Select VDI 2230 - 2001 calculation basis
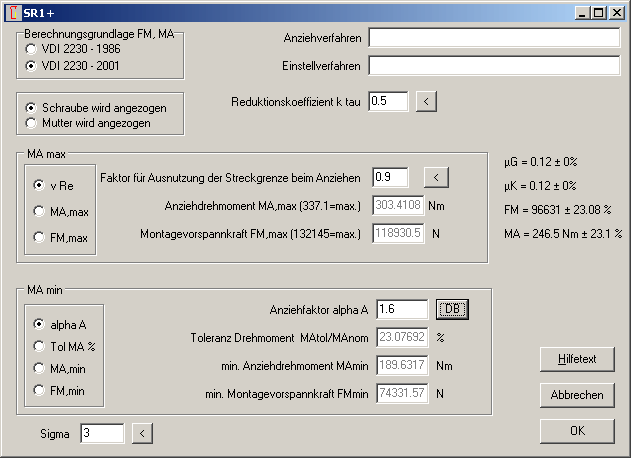Viewport: 631px width, 458px height. tap(32, 65)
